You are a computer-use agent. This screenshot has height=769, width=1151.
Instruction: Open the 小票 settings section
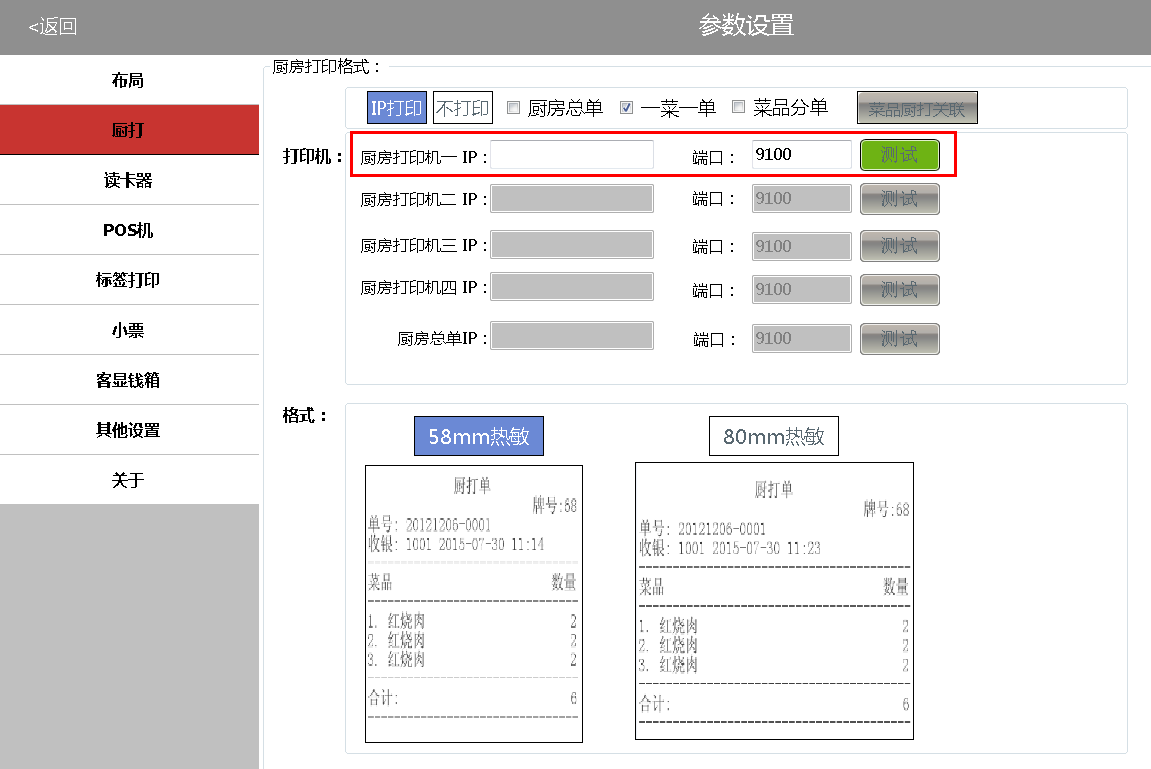pyautogui.click(x=129, y=329)
